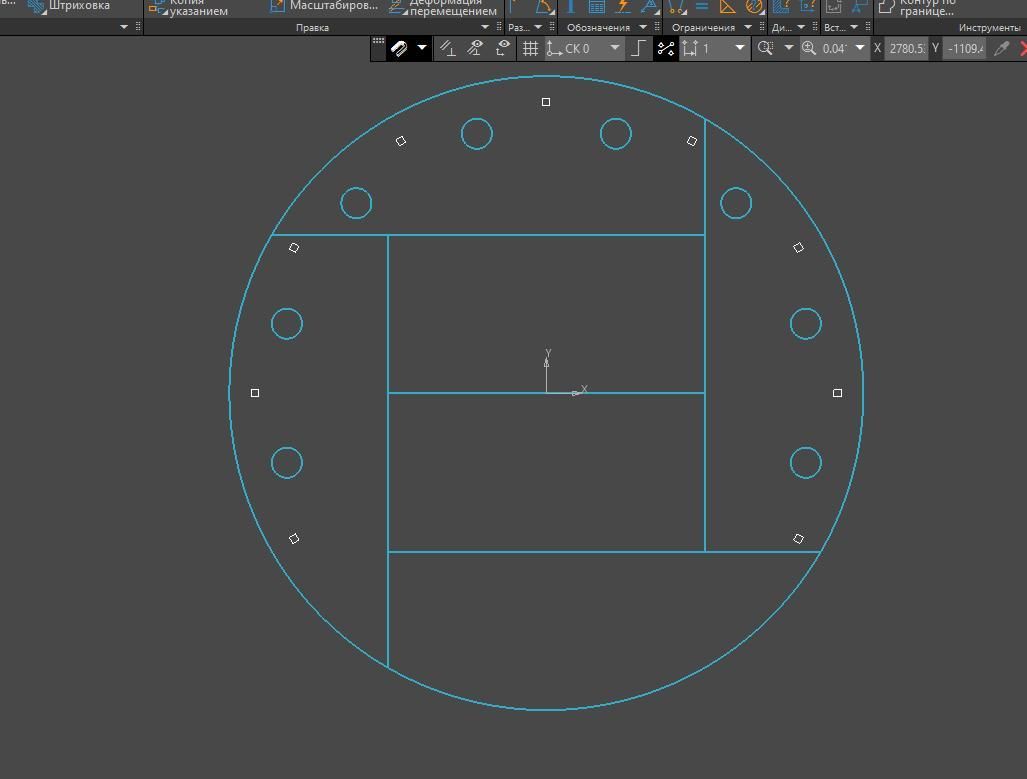Open the Обозначения panel menu
The width and height of the screenshot is (1027, 779).
tap(642, 27)
